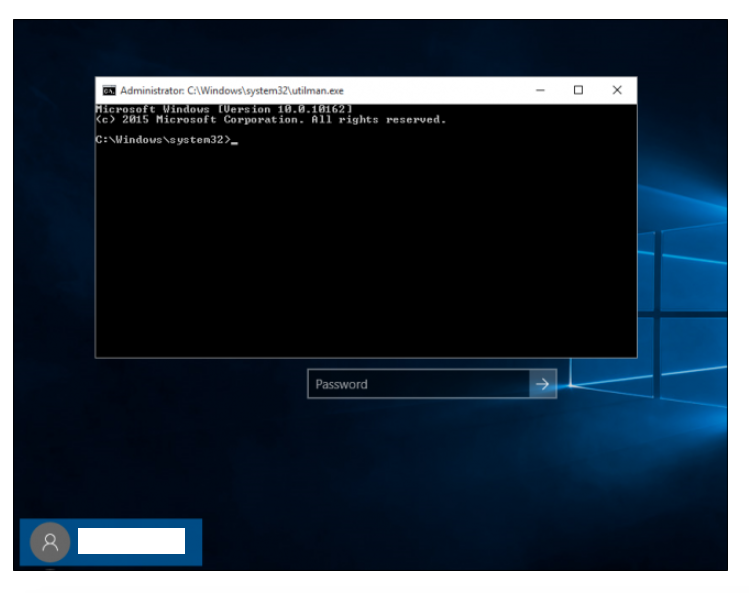Click the C:\Windows\system32> prompt line
The width and height of the screenshot is (749, 593).
[x=166, y=140]
